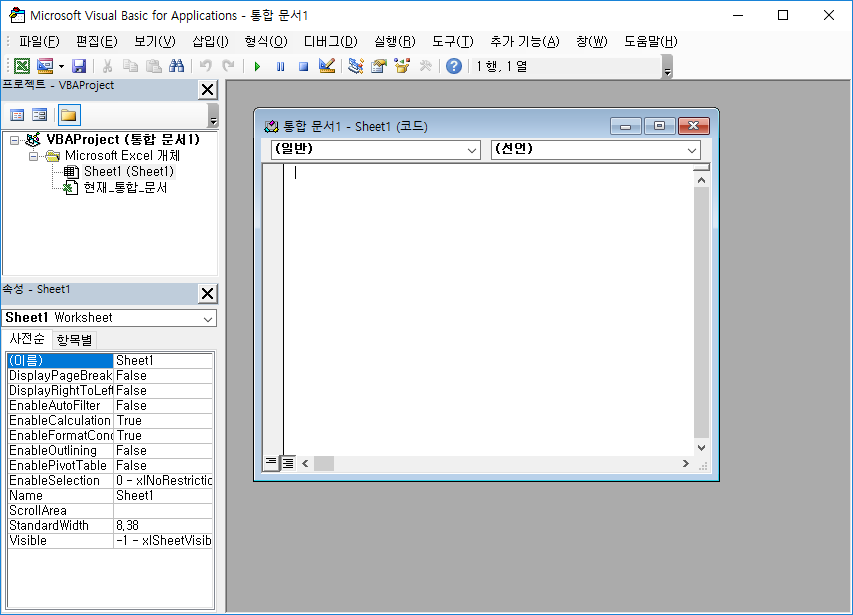The height and width of the screenshot is (615, 853).
Task: Open the 도구(T) menu
Action: [x=453, y=41]
